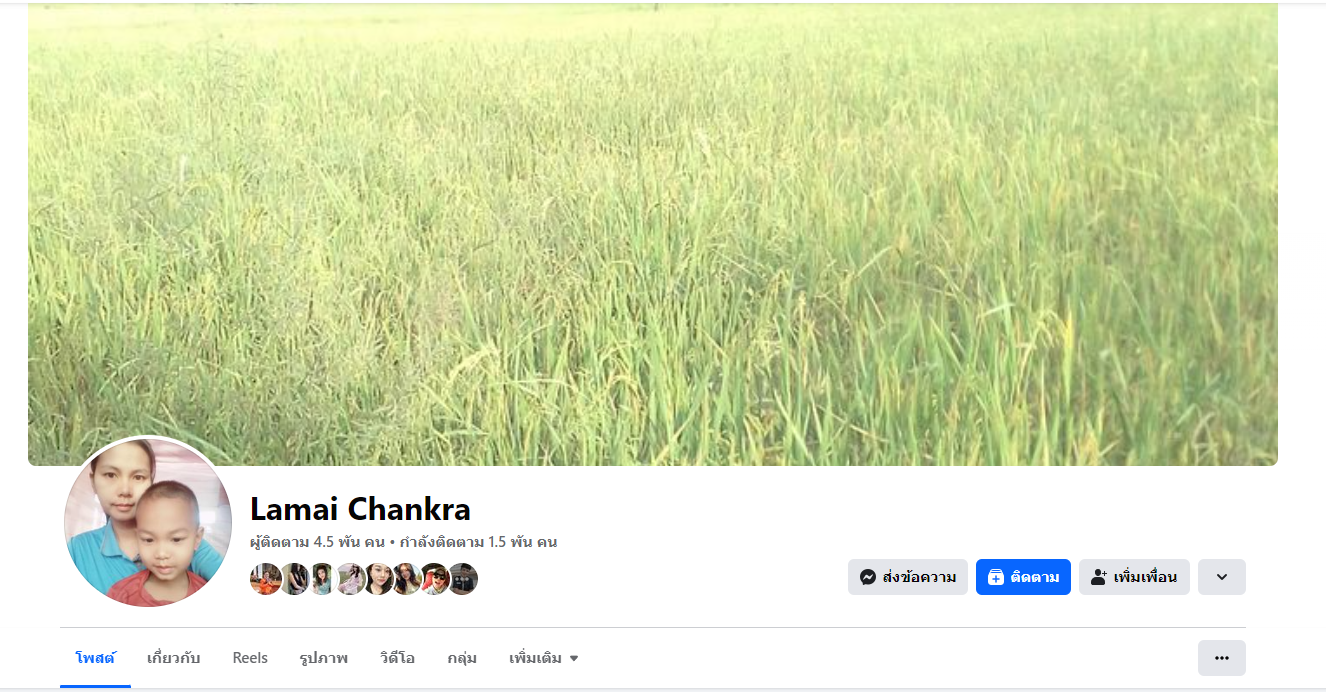Click the กำลังติดตาม 1.5 พัน คน link
Image resolution: width=1326 pixels, height=692 pixels.
tap(478, 542)
